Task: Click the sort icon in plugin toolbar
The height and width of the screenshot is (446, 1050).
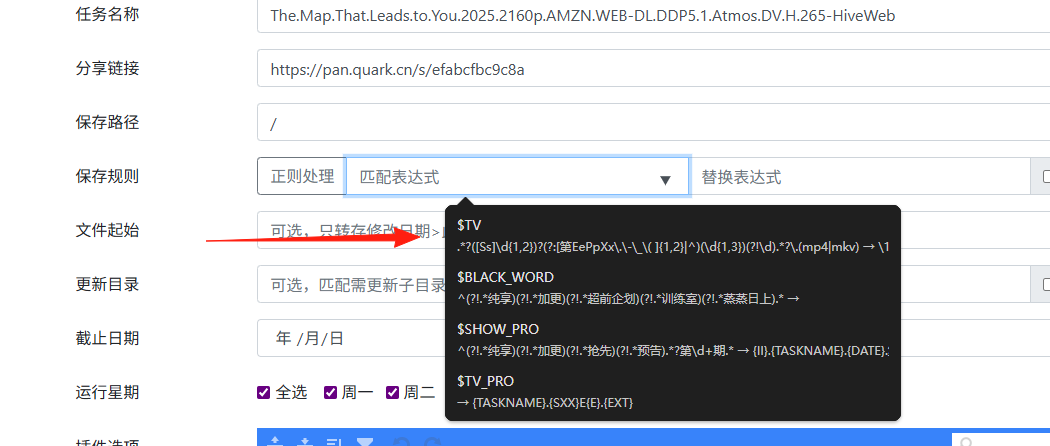Action: 334,441
